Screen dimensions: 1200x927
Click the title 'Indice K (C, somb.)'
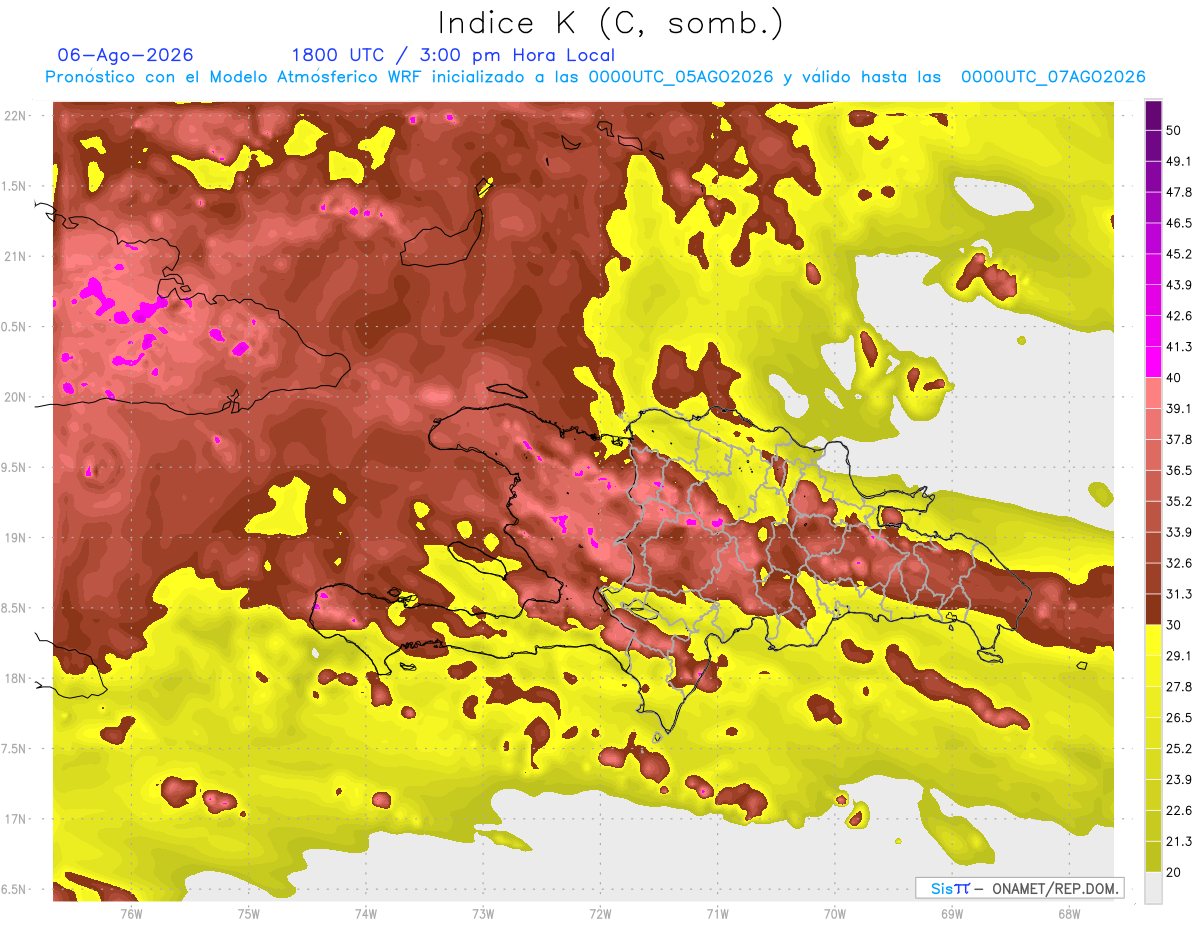[611, 23]
